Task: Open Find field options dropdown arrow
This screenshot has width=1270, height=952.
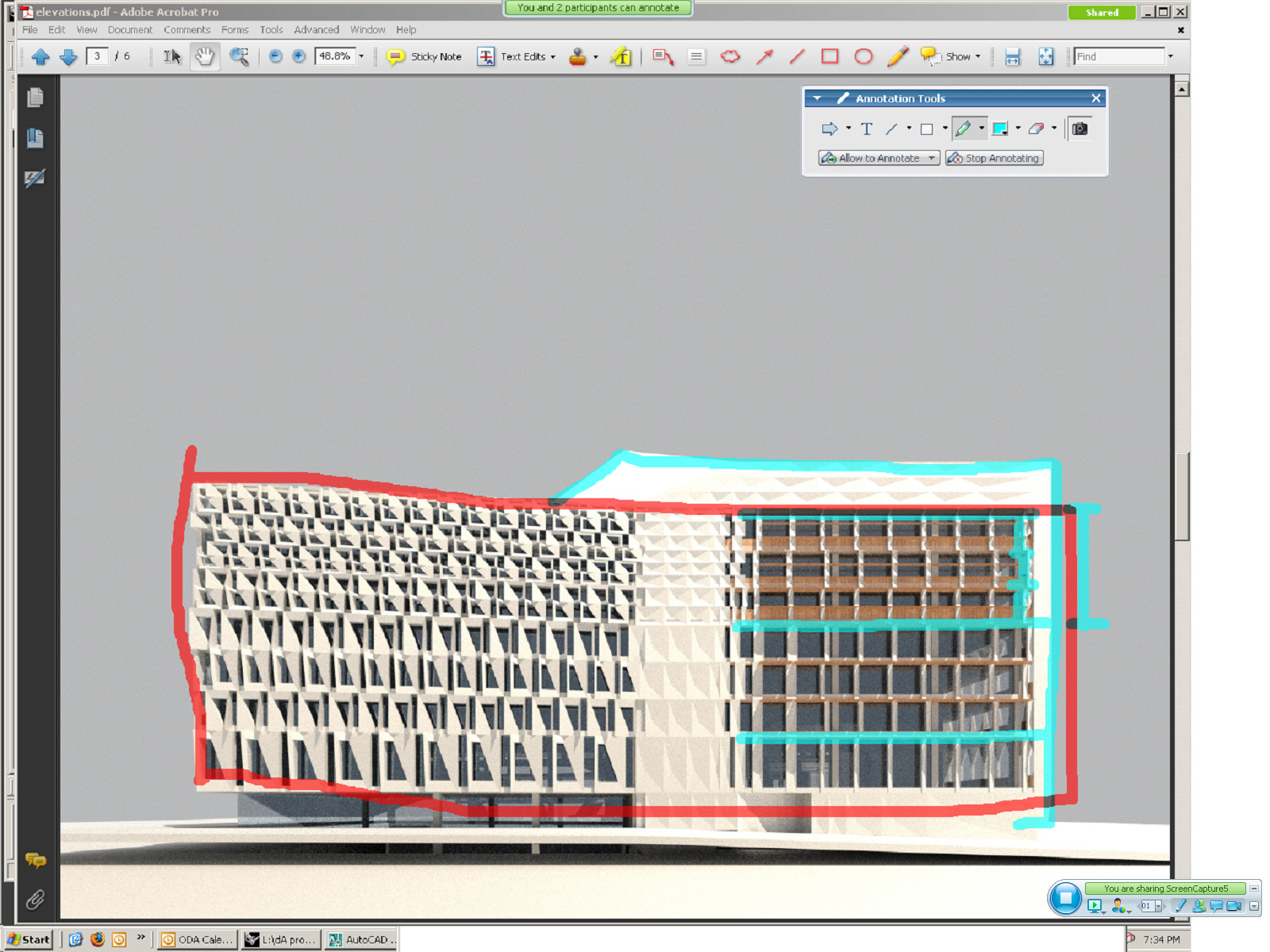Action: click(x=1170, y=56)
